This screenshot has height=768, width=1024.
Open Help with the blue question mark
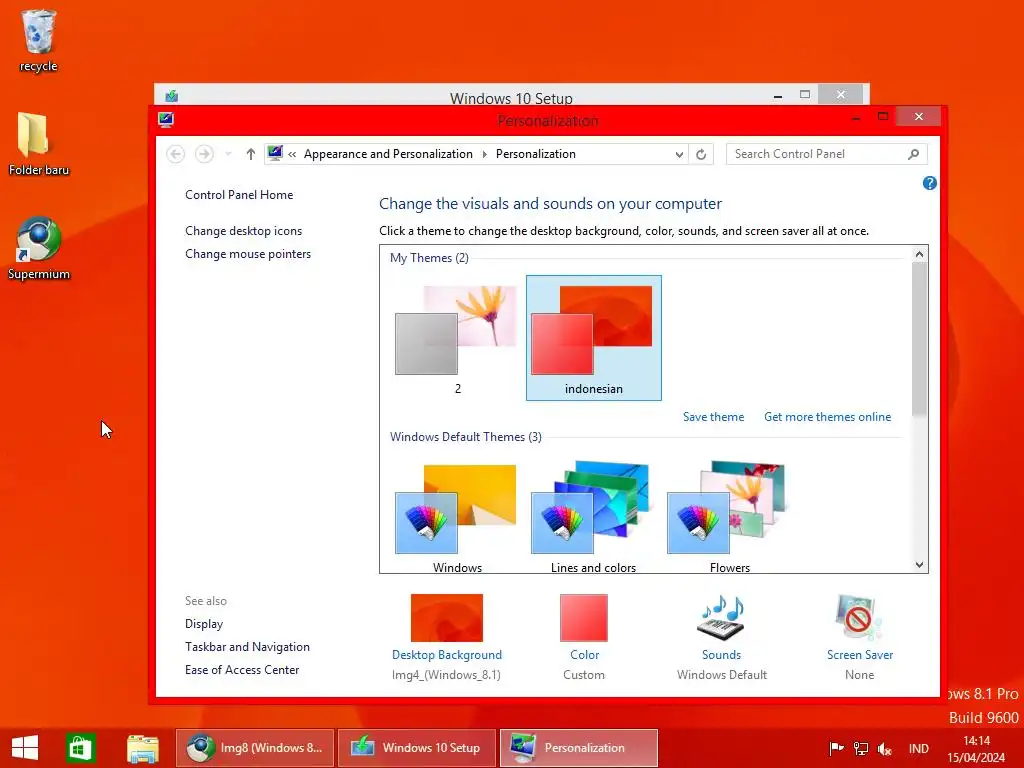tap(929, 184)
